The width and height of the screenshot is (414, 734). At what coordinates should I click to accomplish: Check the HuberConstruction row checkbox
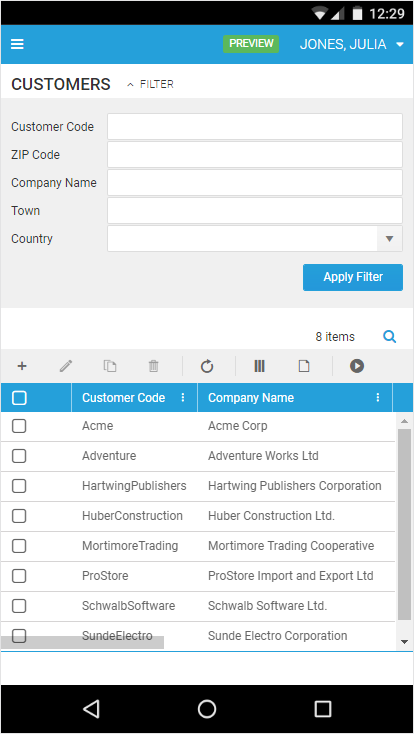19,516
